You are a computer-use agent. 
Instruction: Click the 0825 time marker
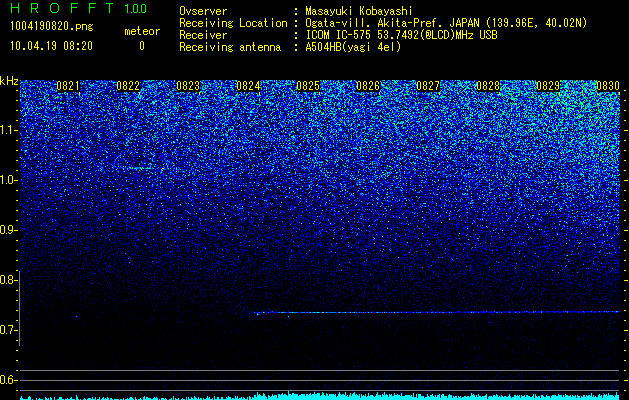pos(308,86)
